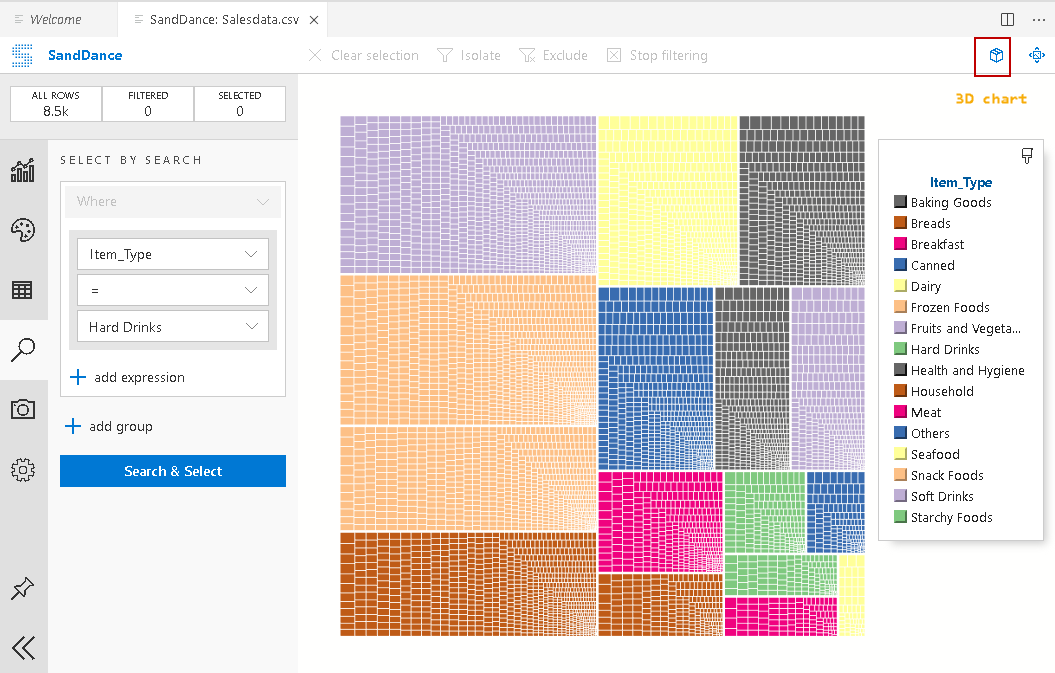Click the camera position control icon
The image size is (1055, 673).
[x=1036, y=56]
